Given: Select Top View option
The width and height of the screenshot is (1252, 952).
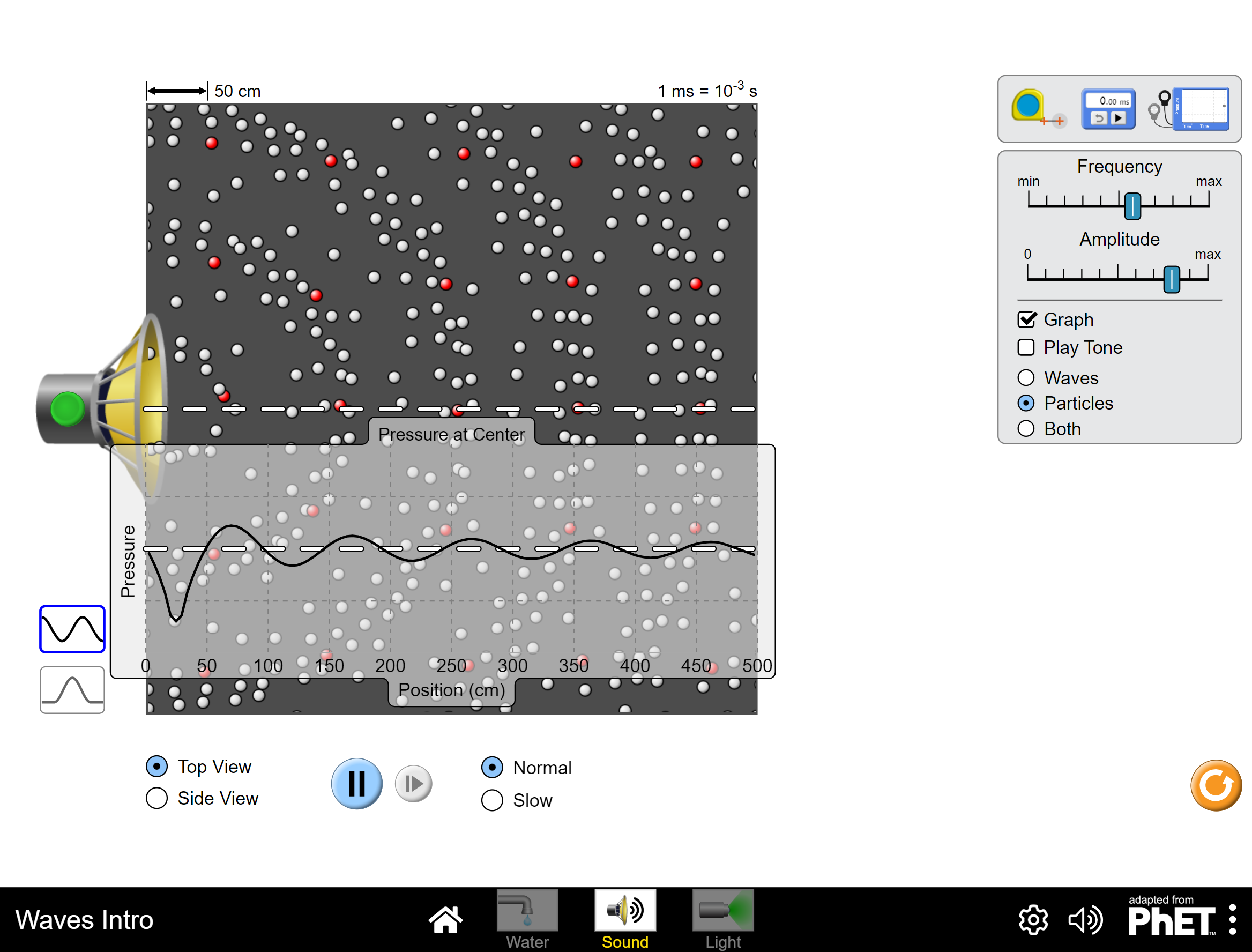Looking at the screenshot, I should (157, 766).
